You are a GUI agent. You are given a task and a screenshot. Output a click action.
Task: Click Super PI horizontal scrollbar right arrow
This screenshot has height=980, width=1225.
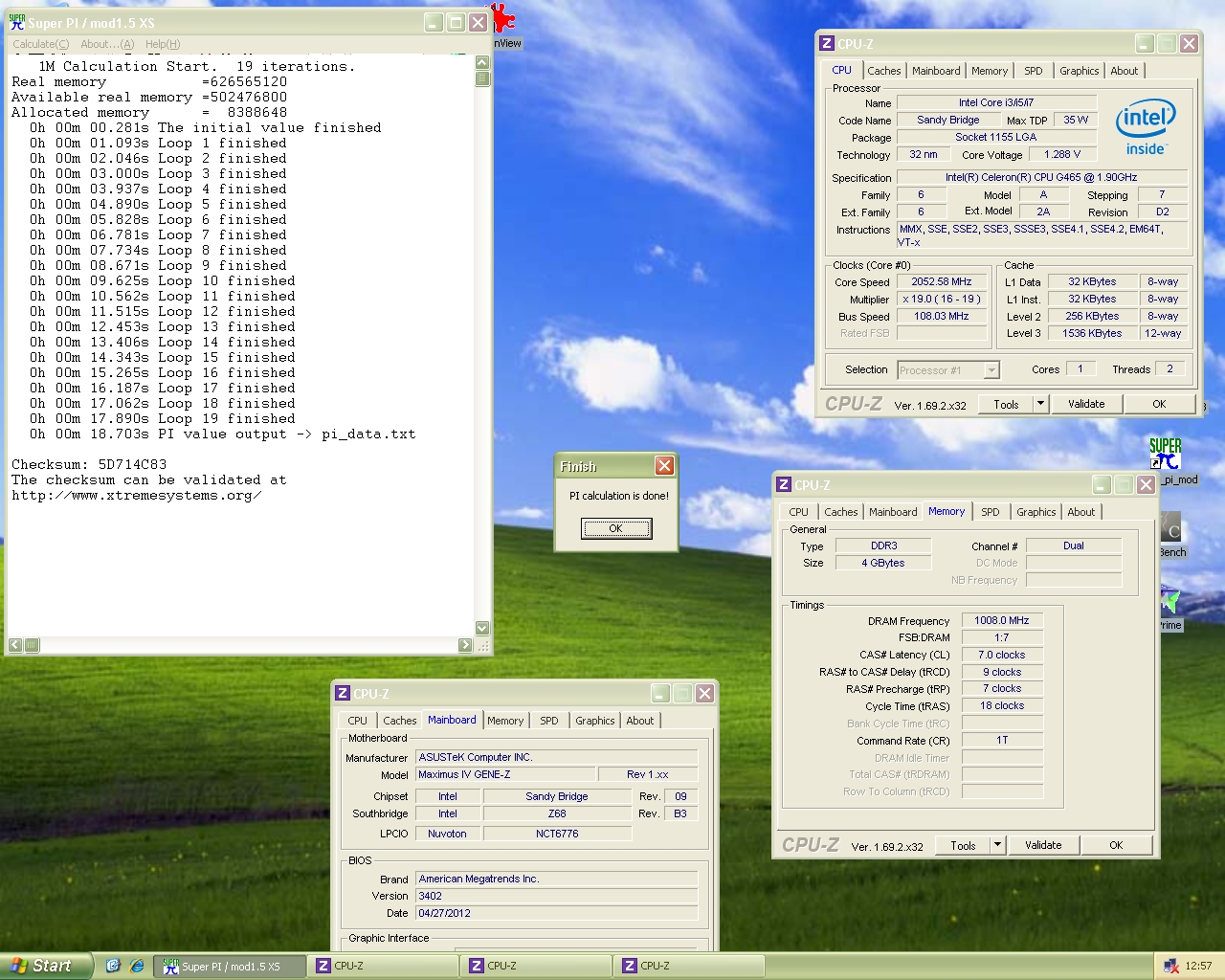click(465, 645)
